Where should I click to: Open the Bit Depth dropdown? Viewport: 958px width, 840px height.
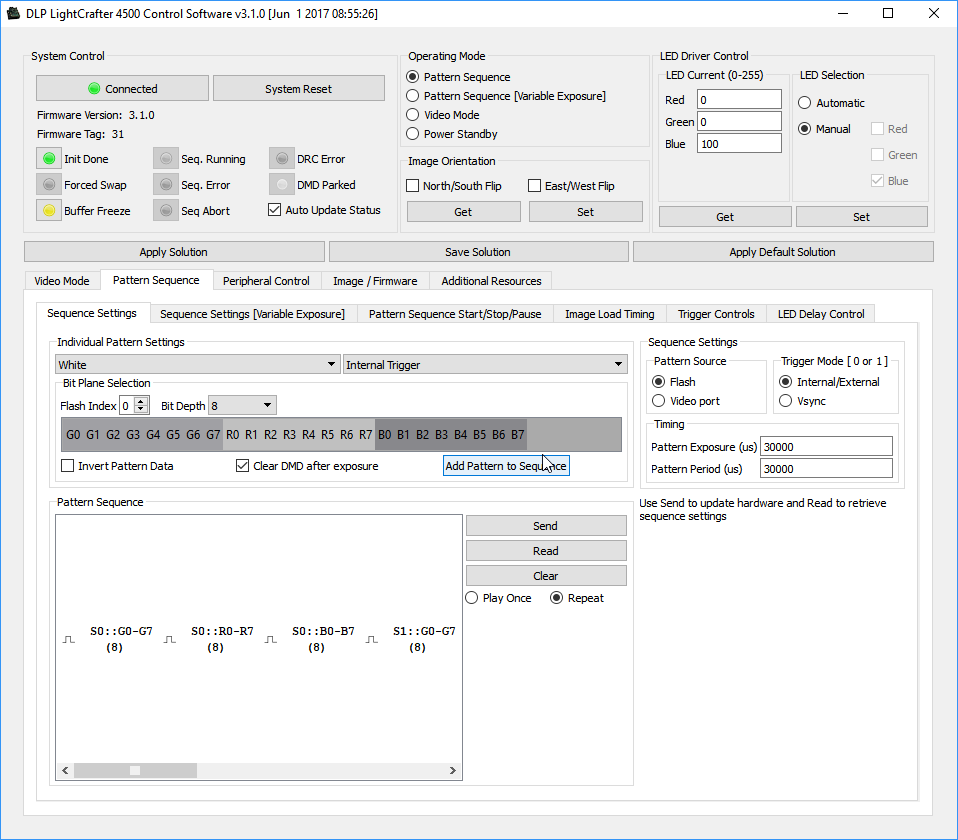(x=243, y=406)
